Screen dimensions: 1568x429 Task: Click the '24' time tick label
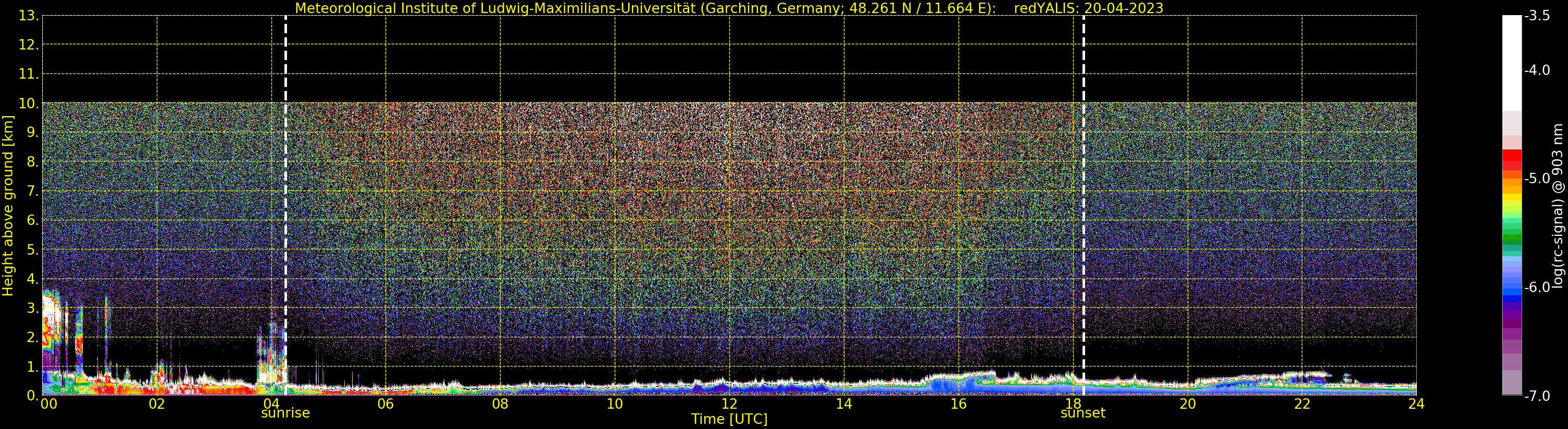(1416, 404)
